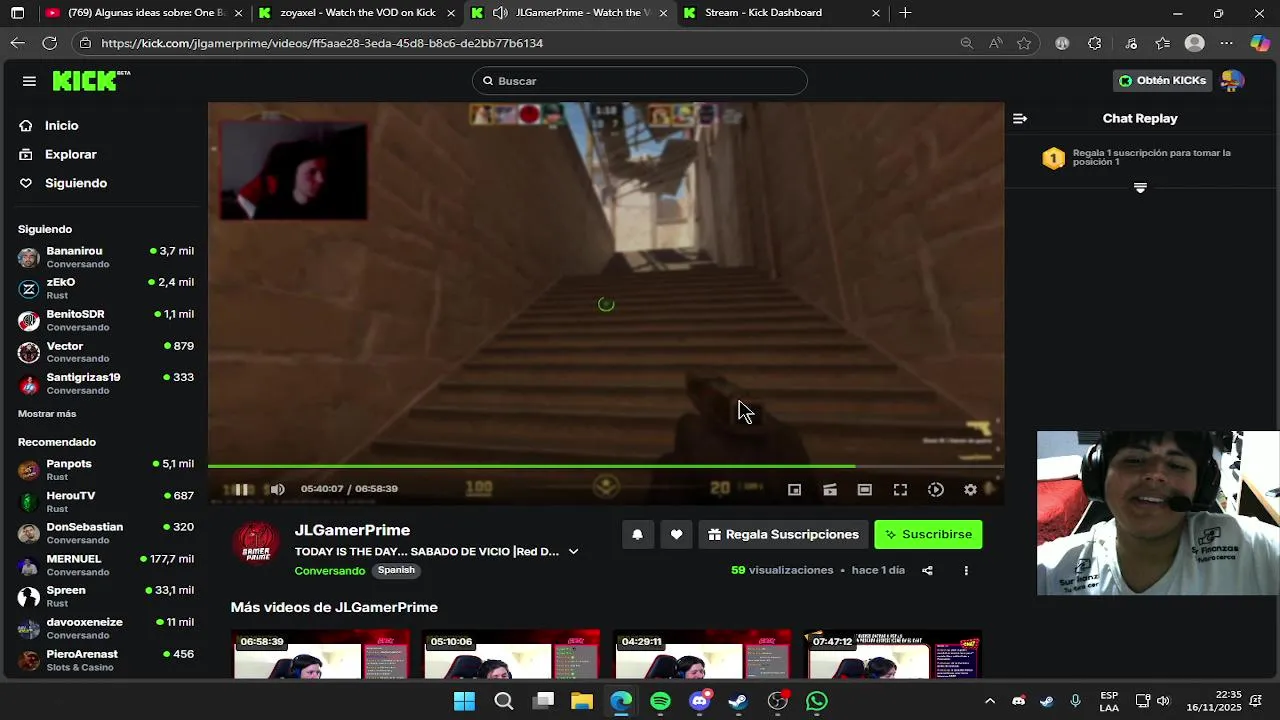1280x720 pixels.
Task: Open Santigrizas19 channel in sidebar
Action: click(x=105, y=384)
